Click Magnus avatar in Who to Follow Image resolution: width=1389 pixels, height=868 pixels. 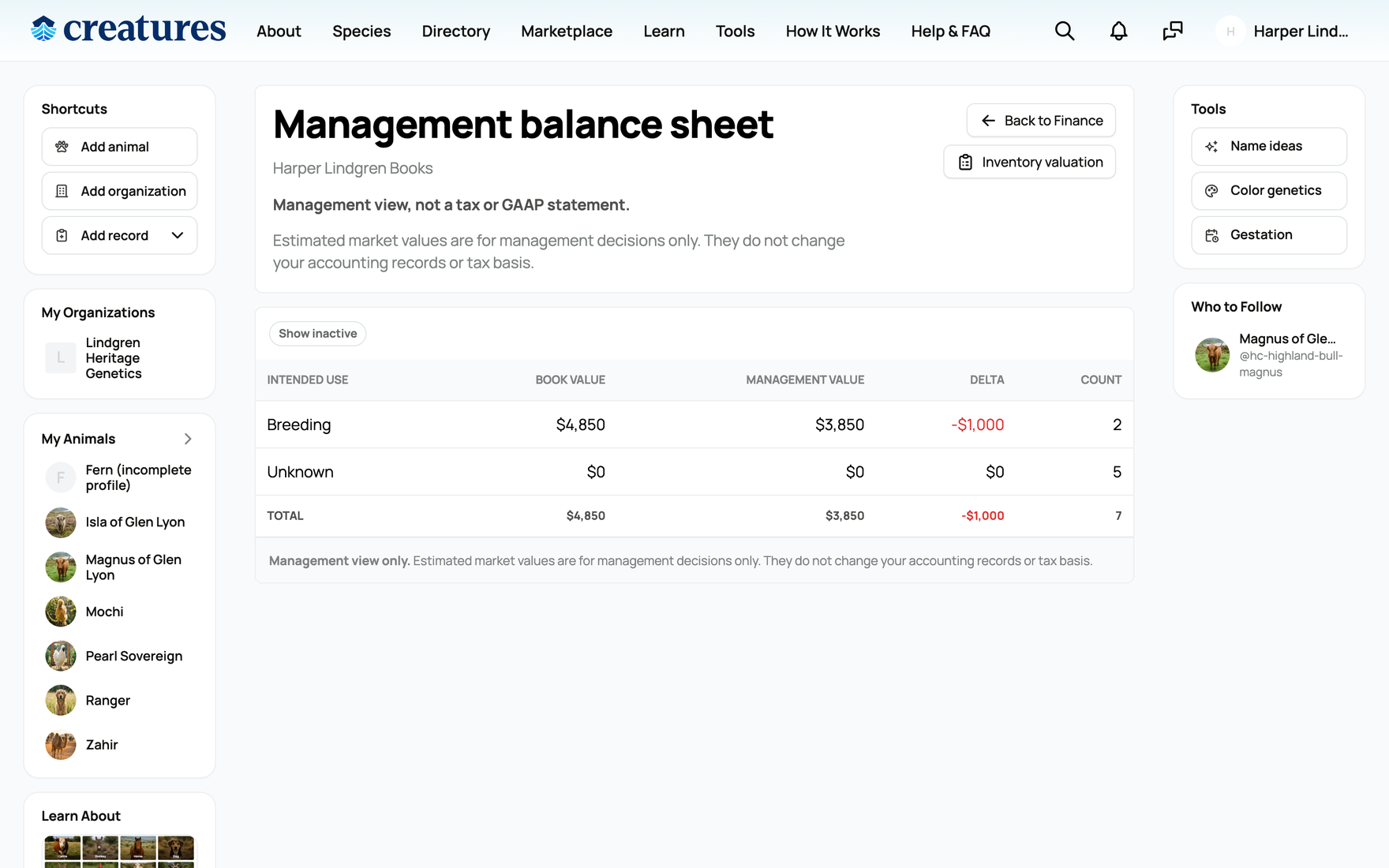coord(1212,355)
